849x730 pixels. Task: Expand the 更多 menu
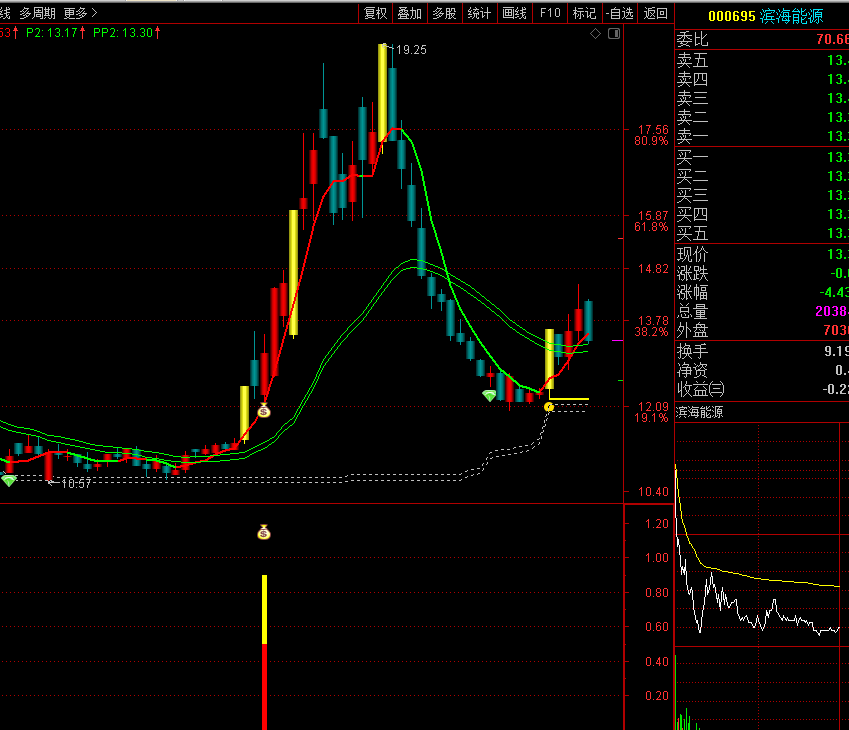click(x=80, y=13)
